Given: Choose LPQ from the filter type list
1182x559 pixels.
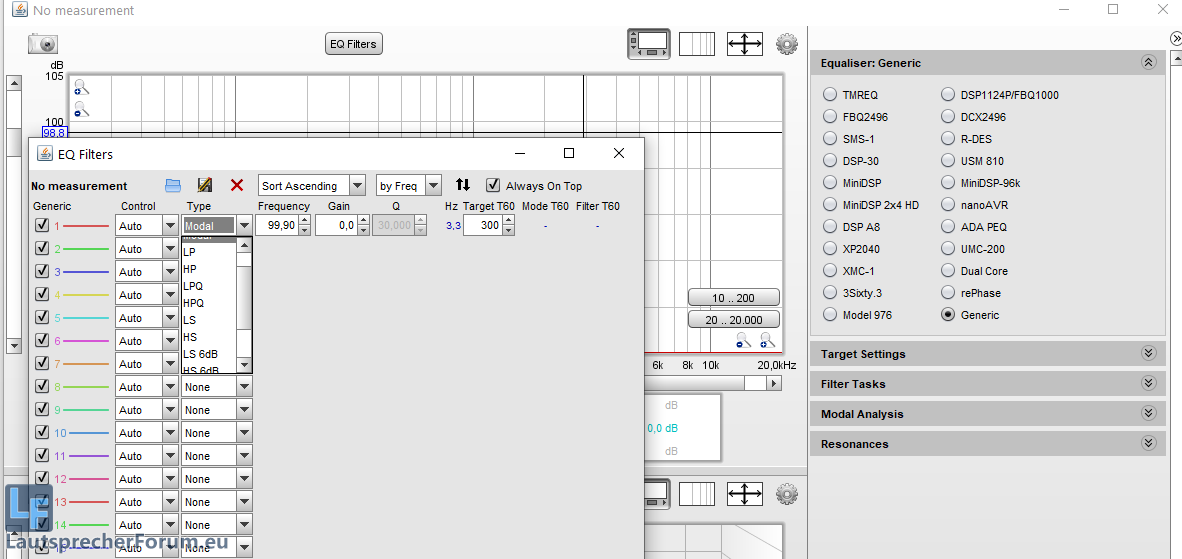Looking at the screenshot, I should 193,286.
